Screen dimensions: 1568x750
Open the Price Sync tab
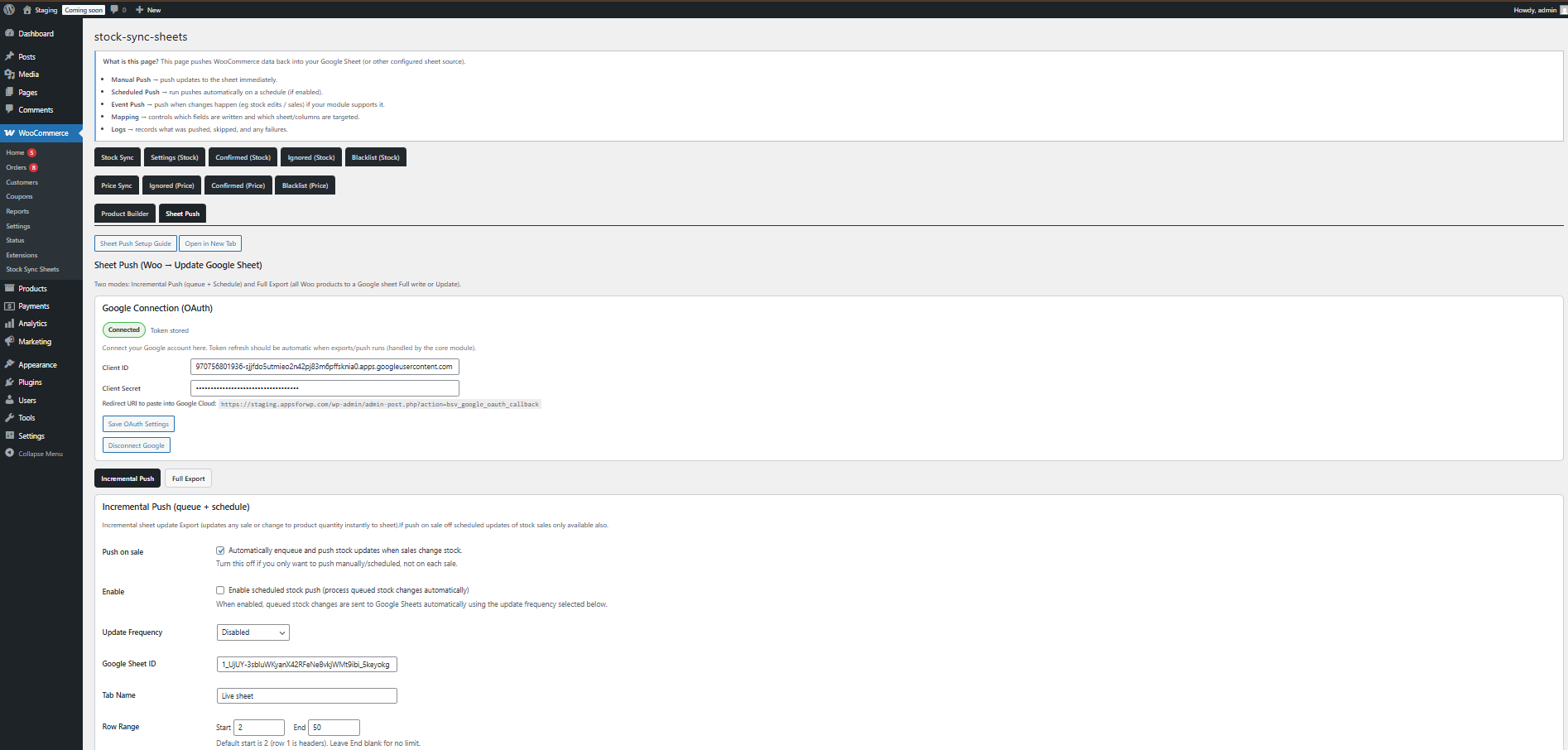click(x=116, y=185)
